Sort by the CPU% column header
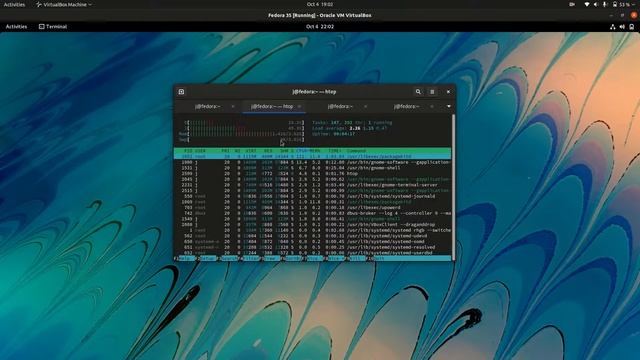 click(x=302, y=151)
